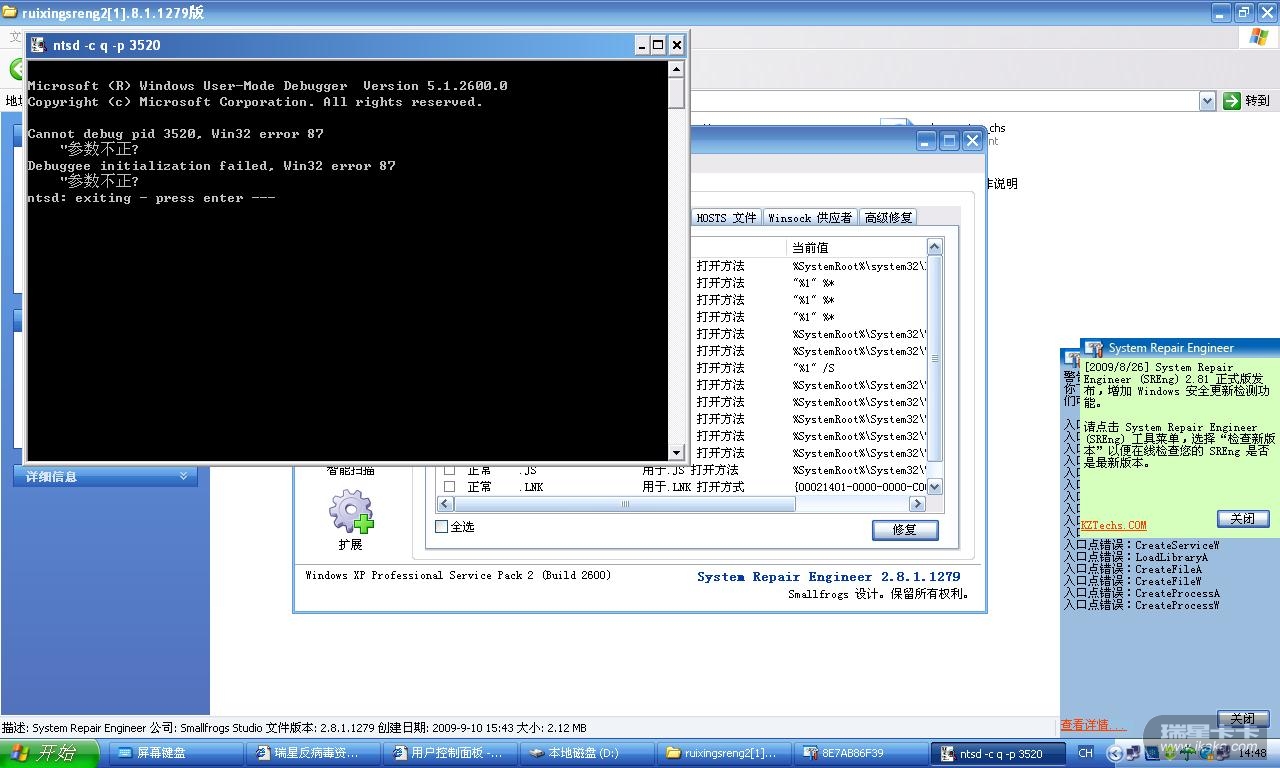
Task: Click the SREng list scroll-down arrow
Action: coord(935,487)
